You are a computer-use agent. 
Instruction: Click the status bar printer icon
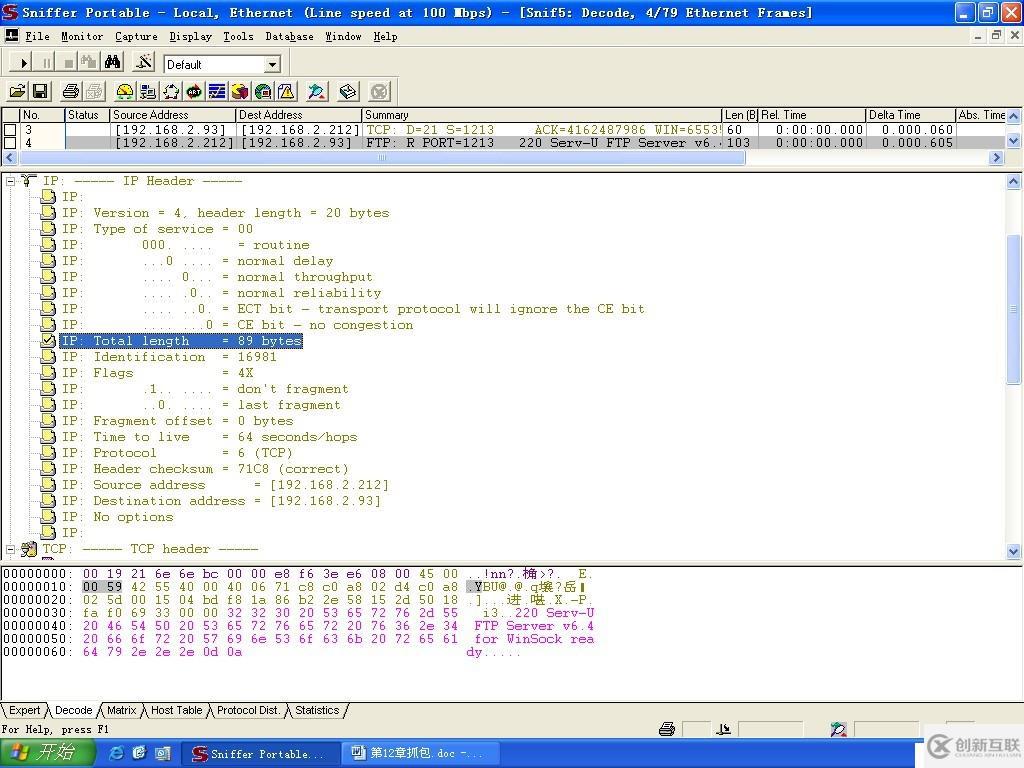[x=667, y=729]
